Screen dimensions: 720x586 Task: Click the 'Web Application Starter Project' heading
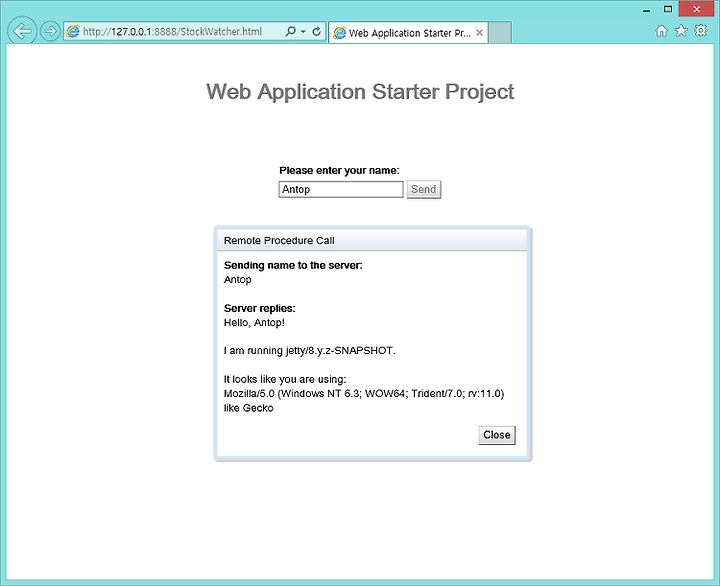[360, 91]
